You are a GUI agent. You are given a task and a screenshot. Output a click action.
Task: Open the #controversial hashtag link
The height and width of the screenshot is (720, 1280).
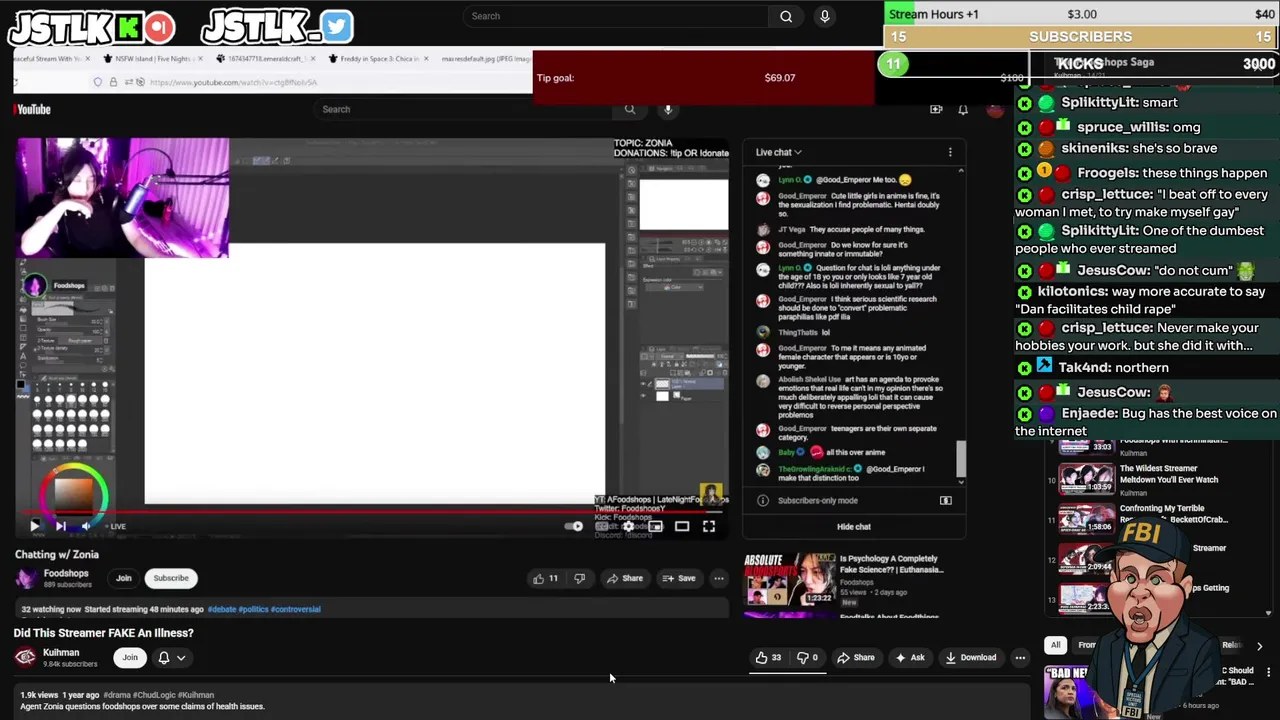click(x=296, y=609)
